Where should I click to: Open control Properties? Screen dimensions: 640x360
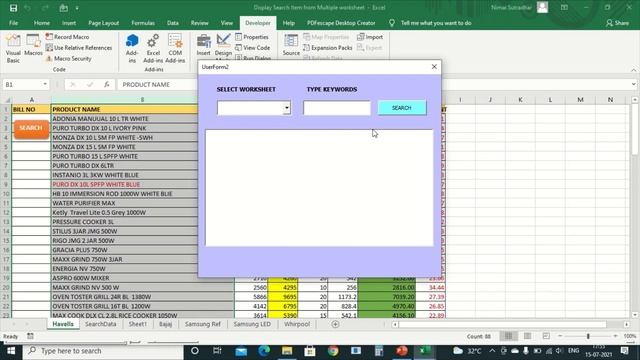[x=252, y=37]
